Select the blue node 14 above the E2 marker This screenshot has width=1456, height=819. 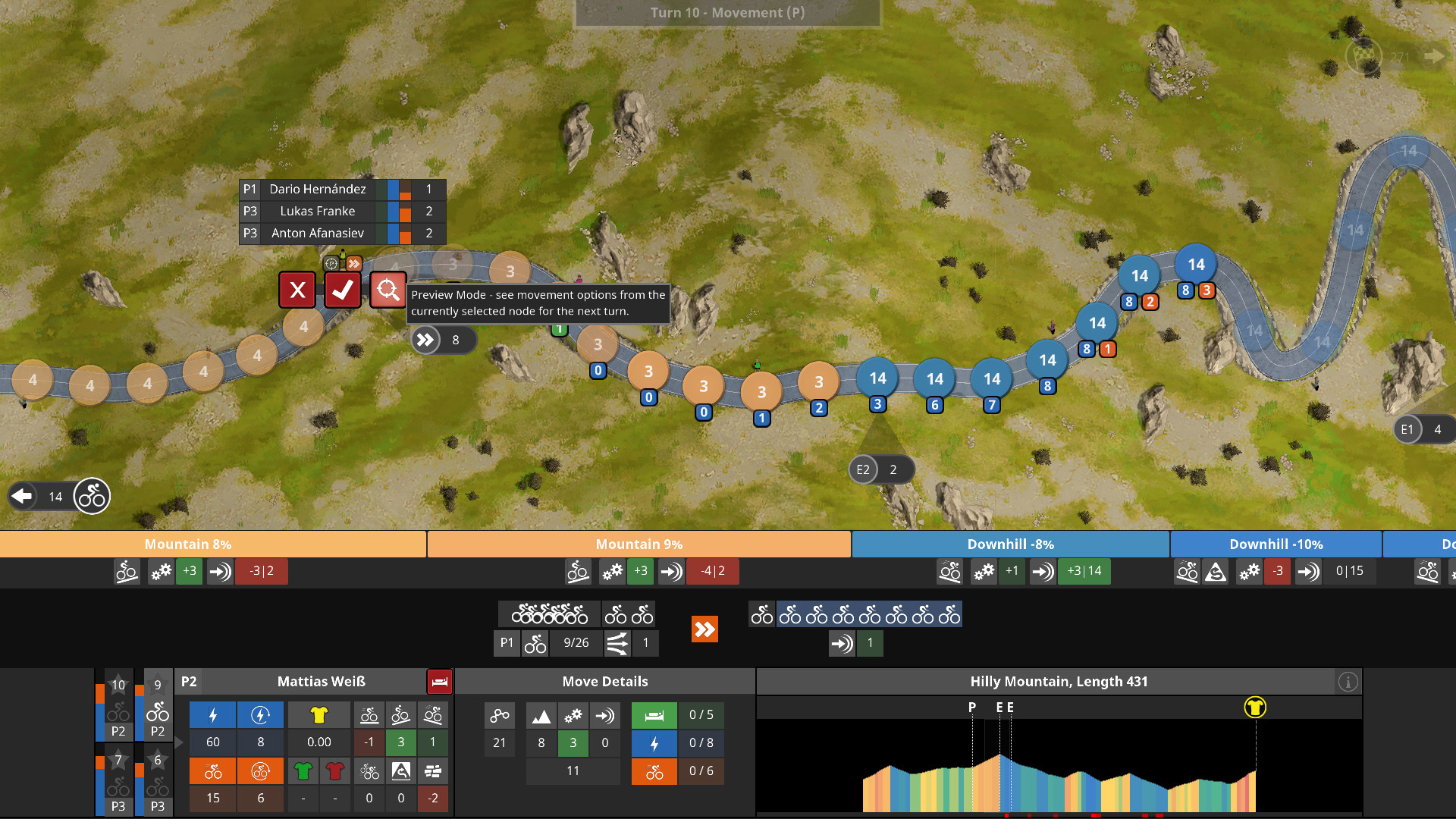877,378
